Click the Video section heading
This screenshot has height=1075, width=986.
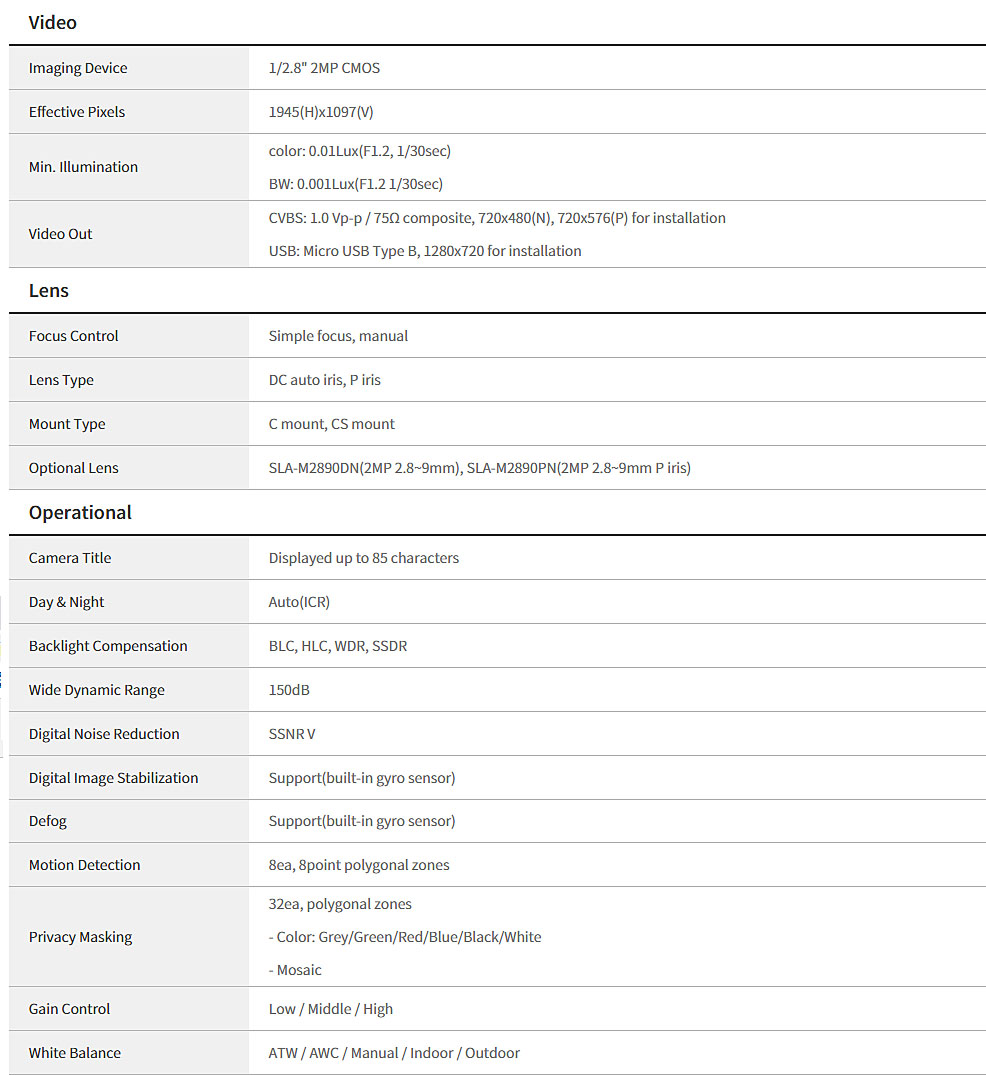[x=52, y=22]
